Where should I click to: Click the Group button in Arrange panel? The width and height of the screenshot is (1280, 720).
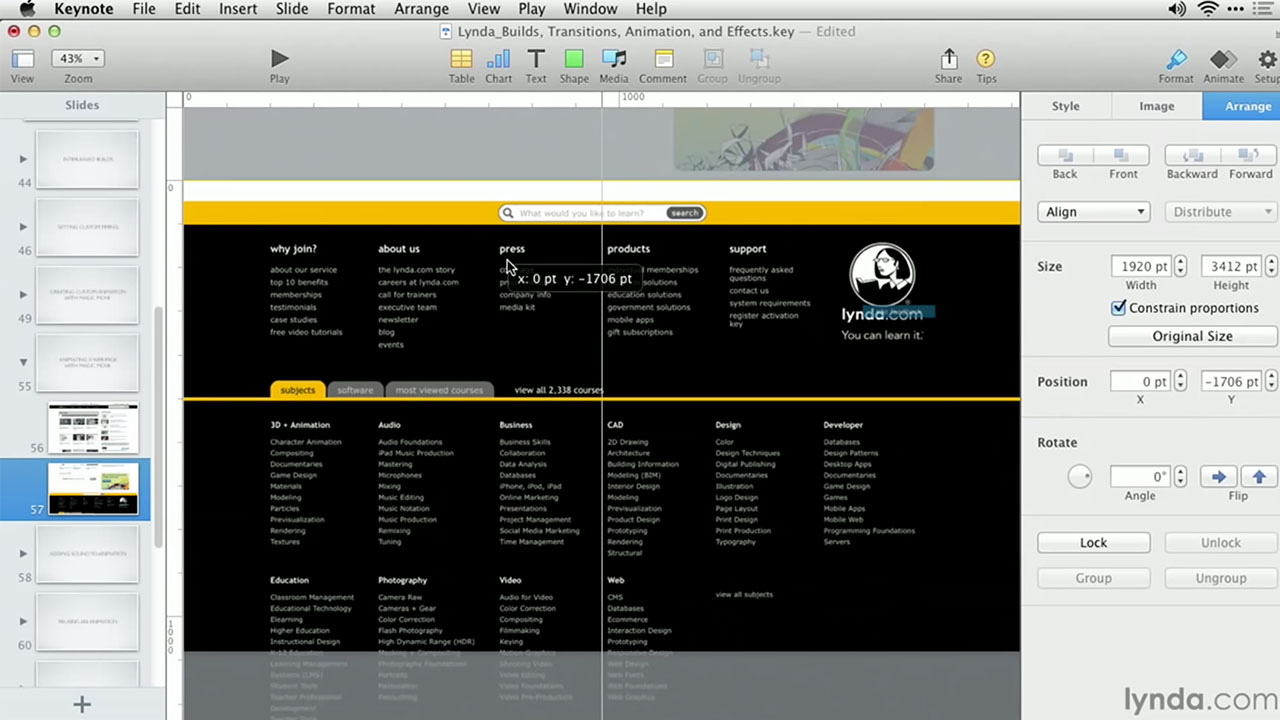(x=1093, y=579)
